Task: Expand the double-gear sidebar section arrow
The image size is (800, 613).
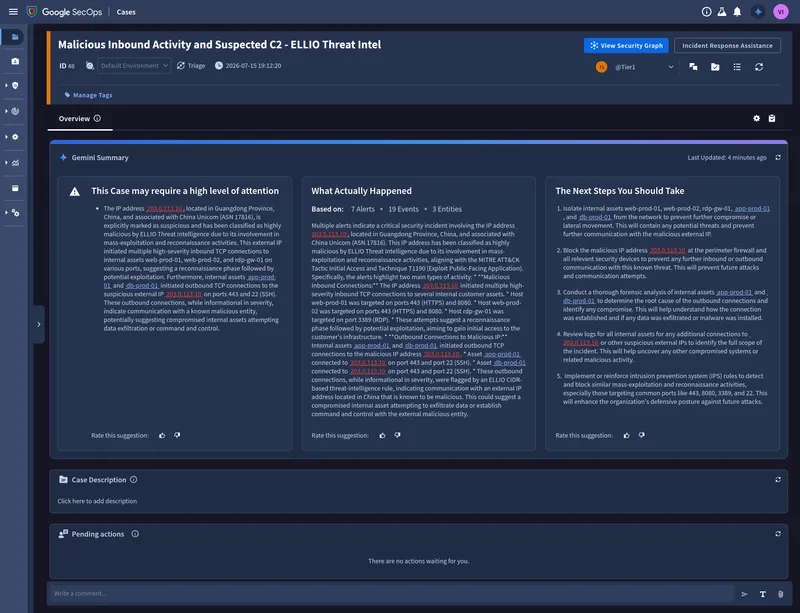Action: pyautogui.click(x=6, y=213)
